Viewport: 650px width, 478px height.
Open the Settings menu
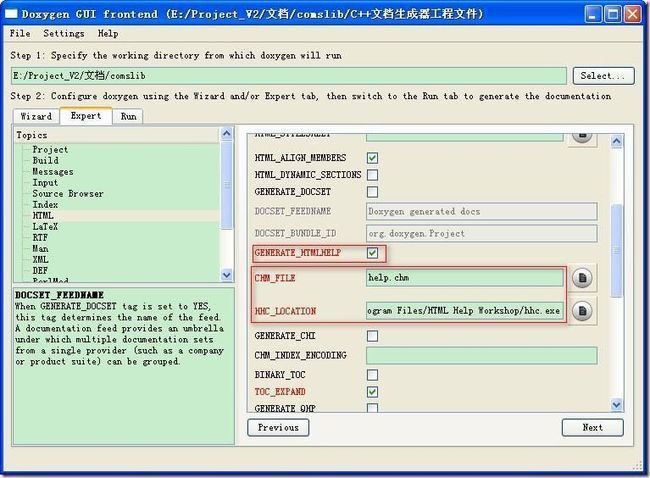64,34
